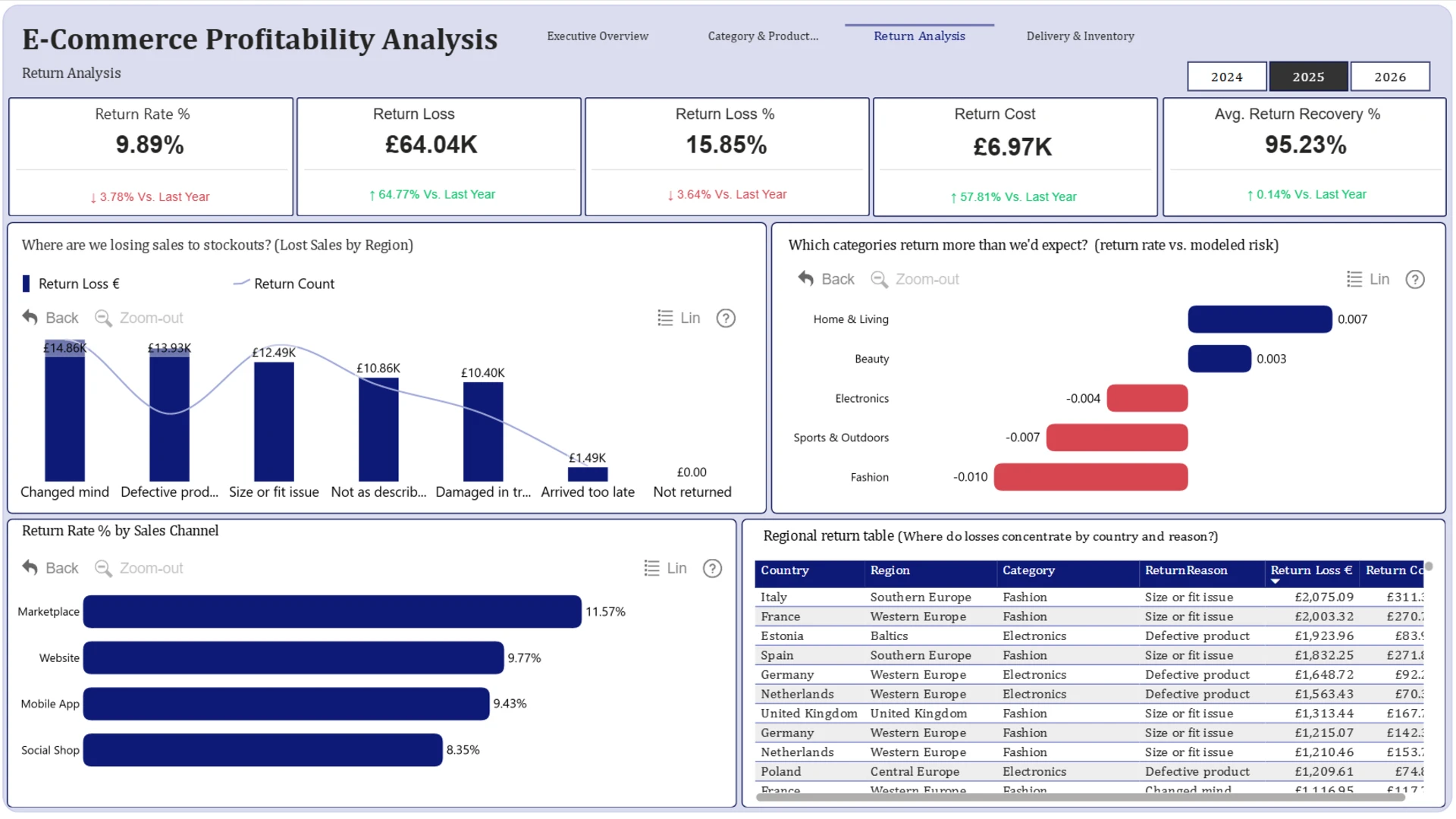This screenshot has height=819, width=1456.
Task: Click £2,075.09 value in Italy row
Action: [1323, 598]
